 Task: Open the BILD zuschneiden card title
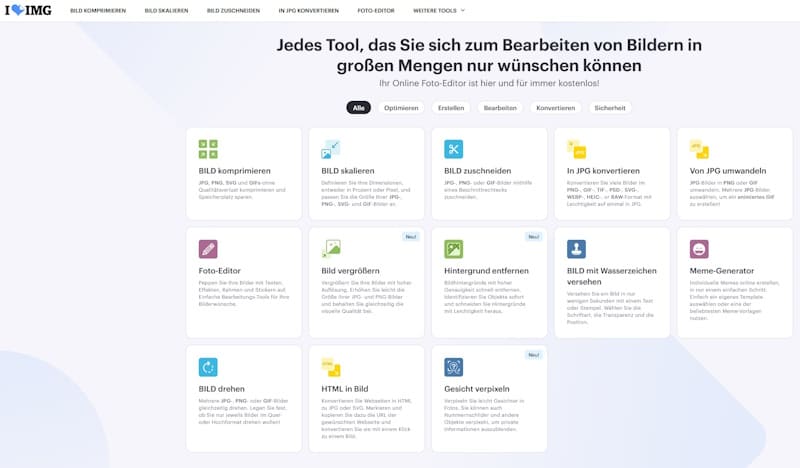[478, 171]
